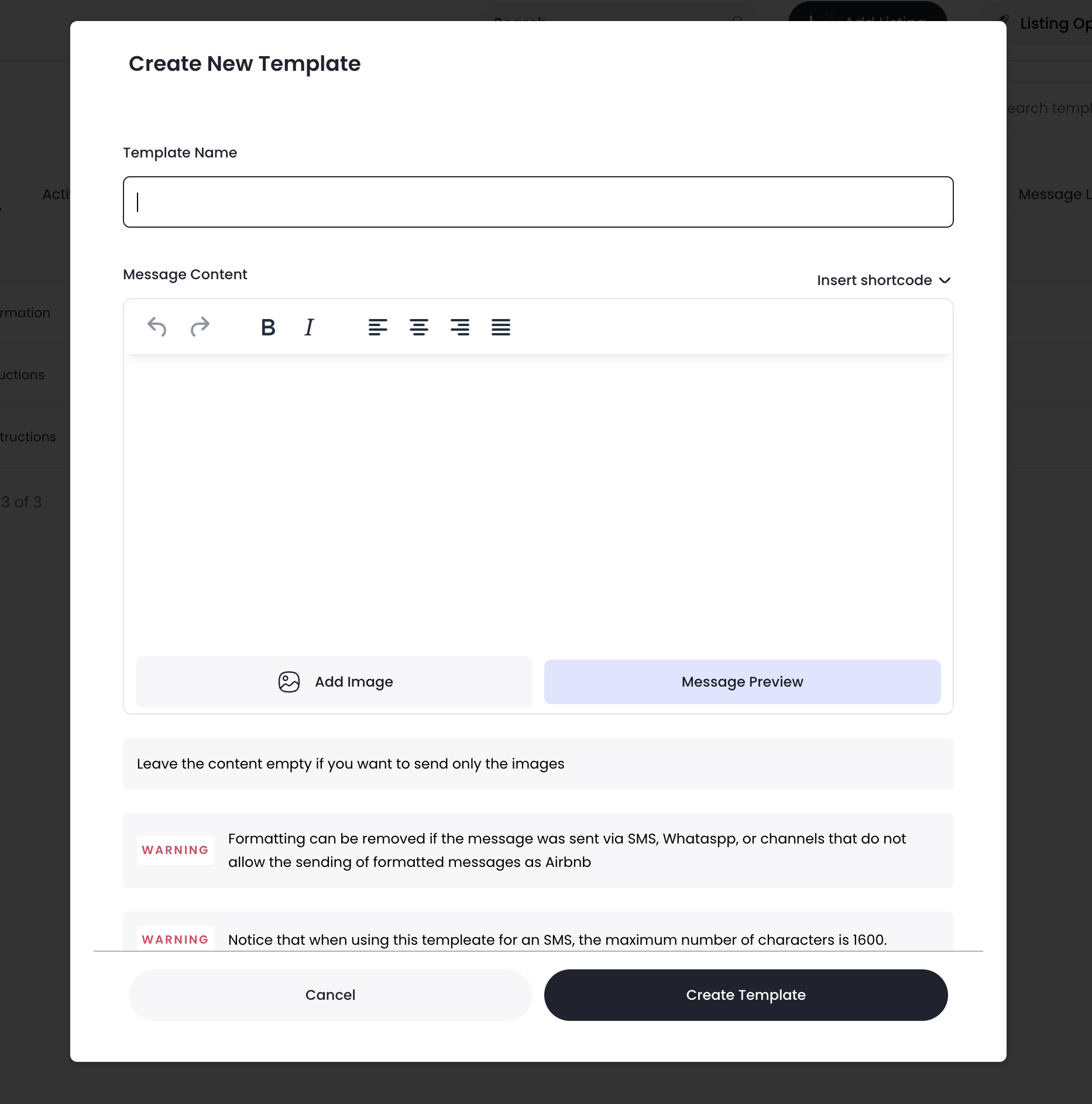Screen dimensions: 1092x1104
Task: Cancel creating the new template
Action: [x=330, y=995]
